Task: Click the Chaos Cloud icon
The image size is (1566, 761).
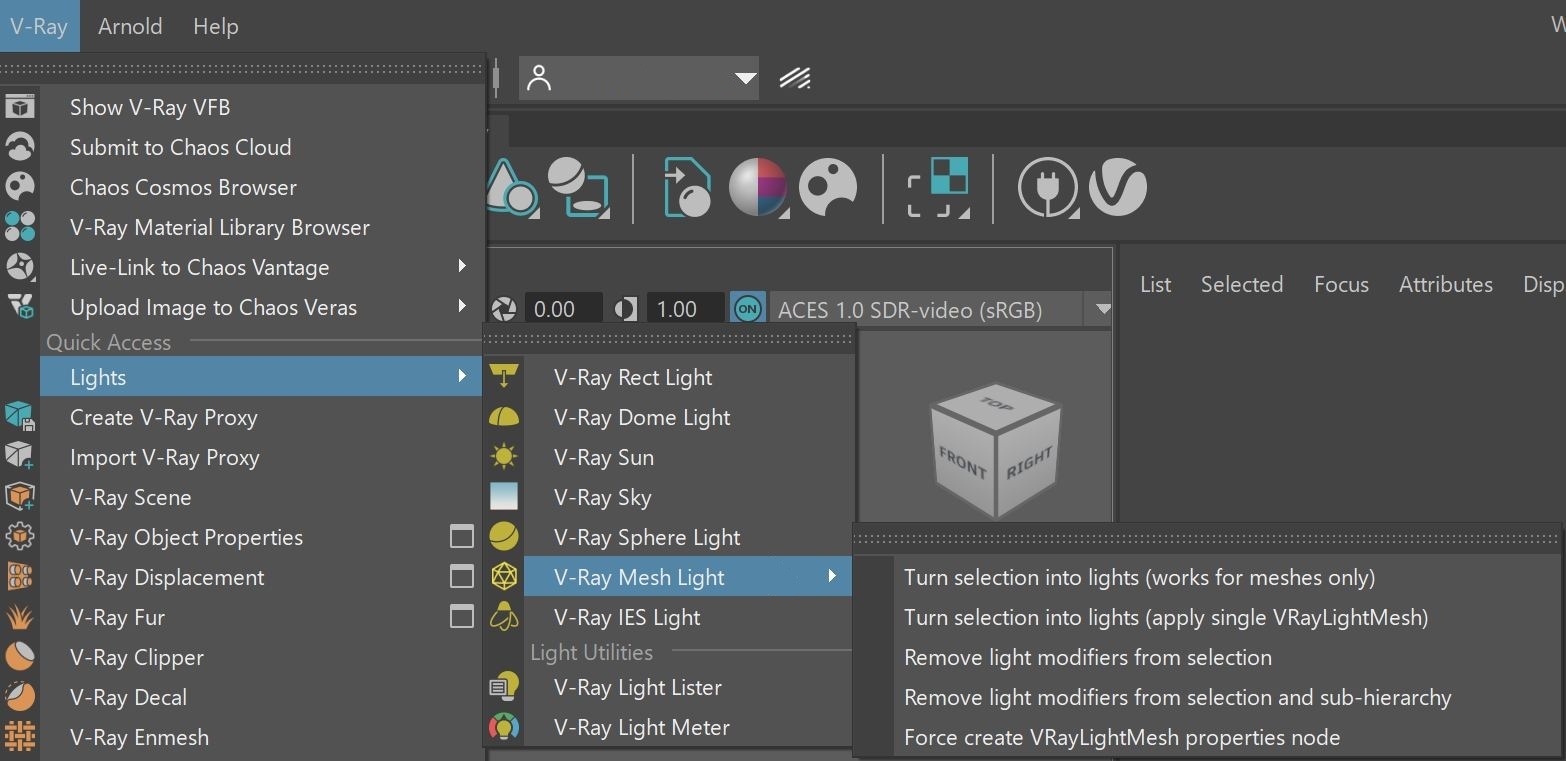Action: [20, 146]
